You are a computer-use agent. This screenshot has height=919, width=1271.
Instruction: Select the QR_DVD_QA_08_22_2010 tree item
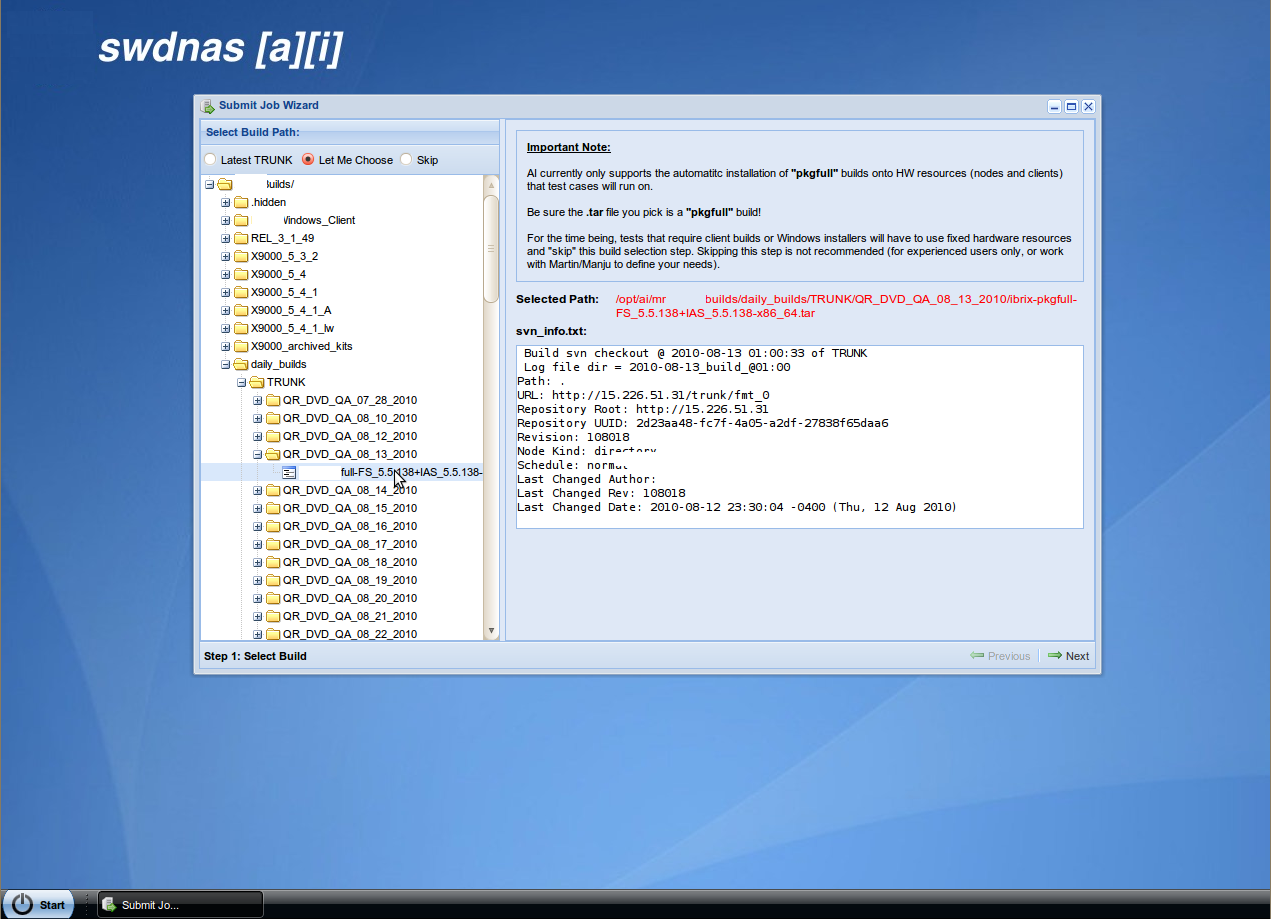click(350, 634)
